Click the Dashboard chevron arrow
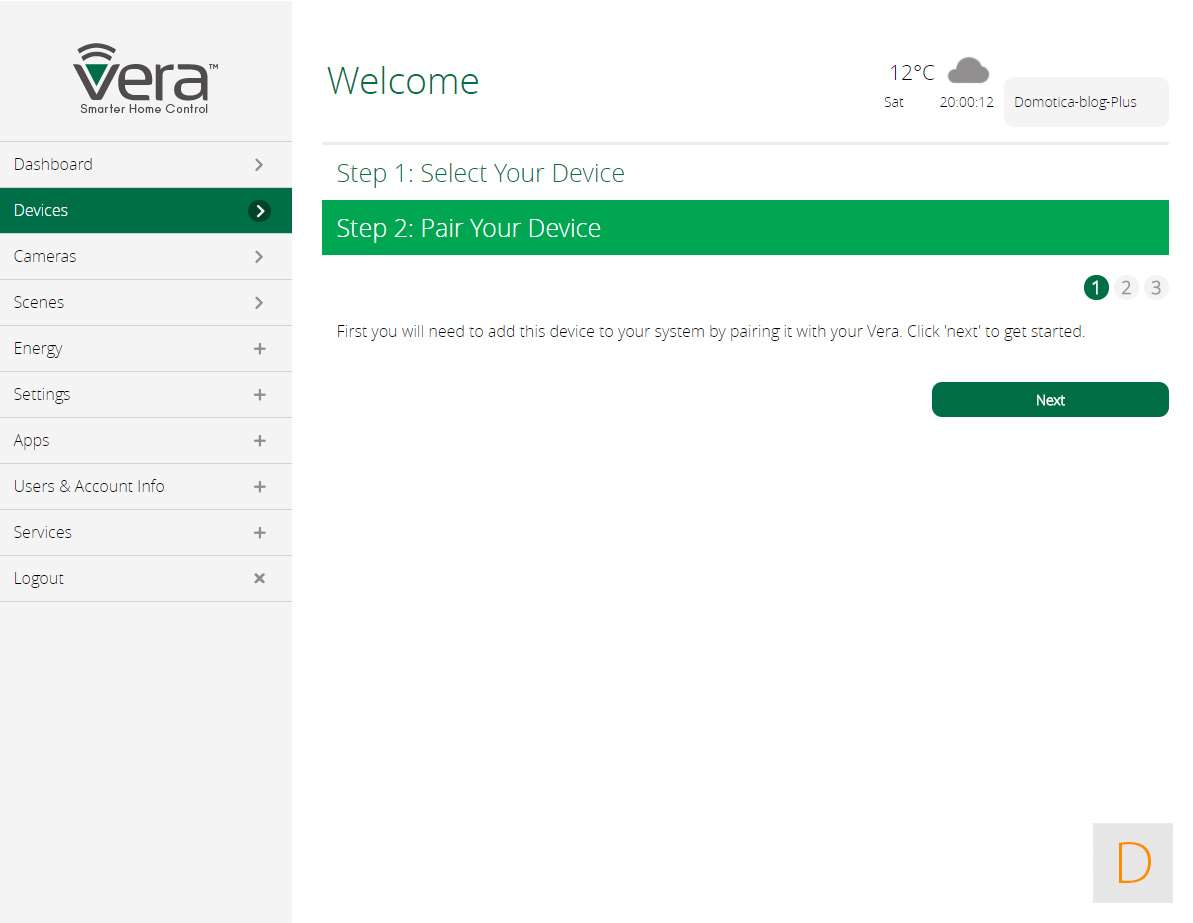Viewport: 1193px width, 923px height. click(x=259, y=164)
